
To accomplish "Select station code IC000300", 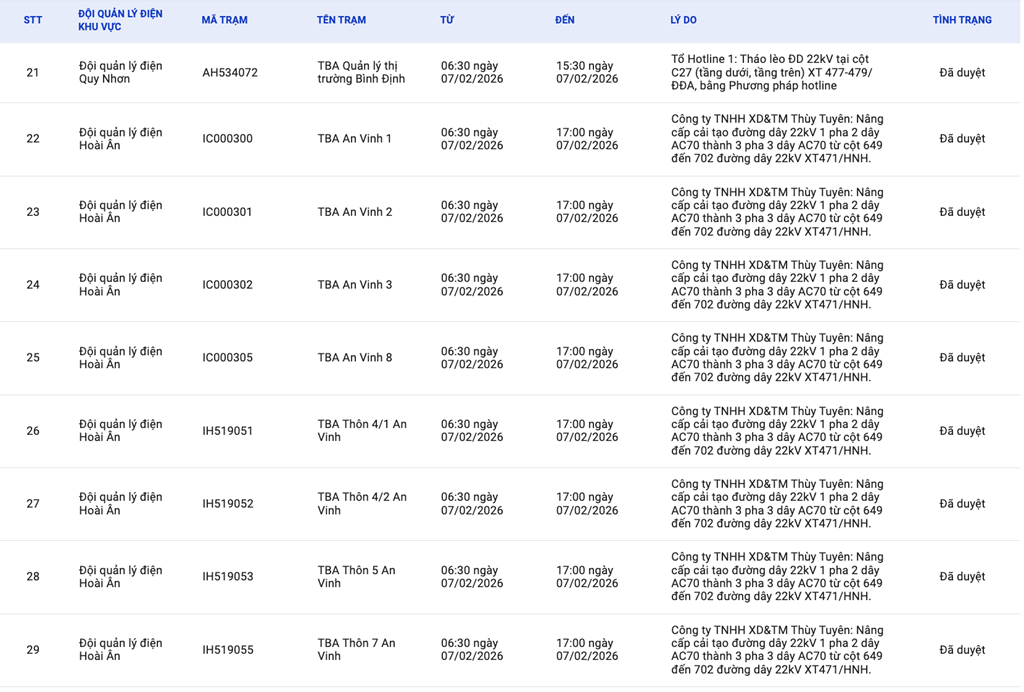I will pyautogui.click(x=227, y=139).
